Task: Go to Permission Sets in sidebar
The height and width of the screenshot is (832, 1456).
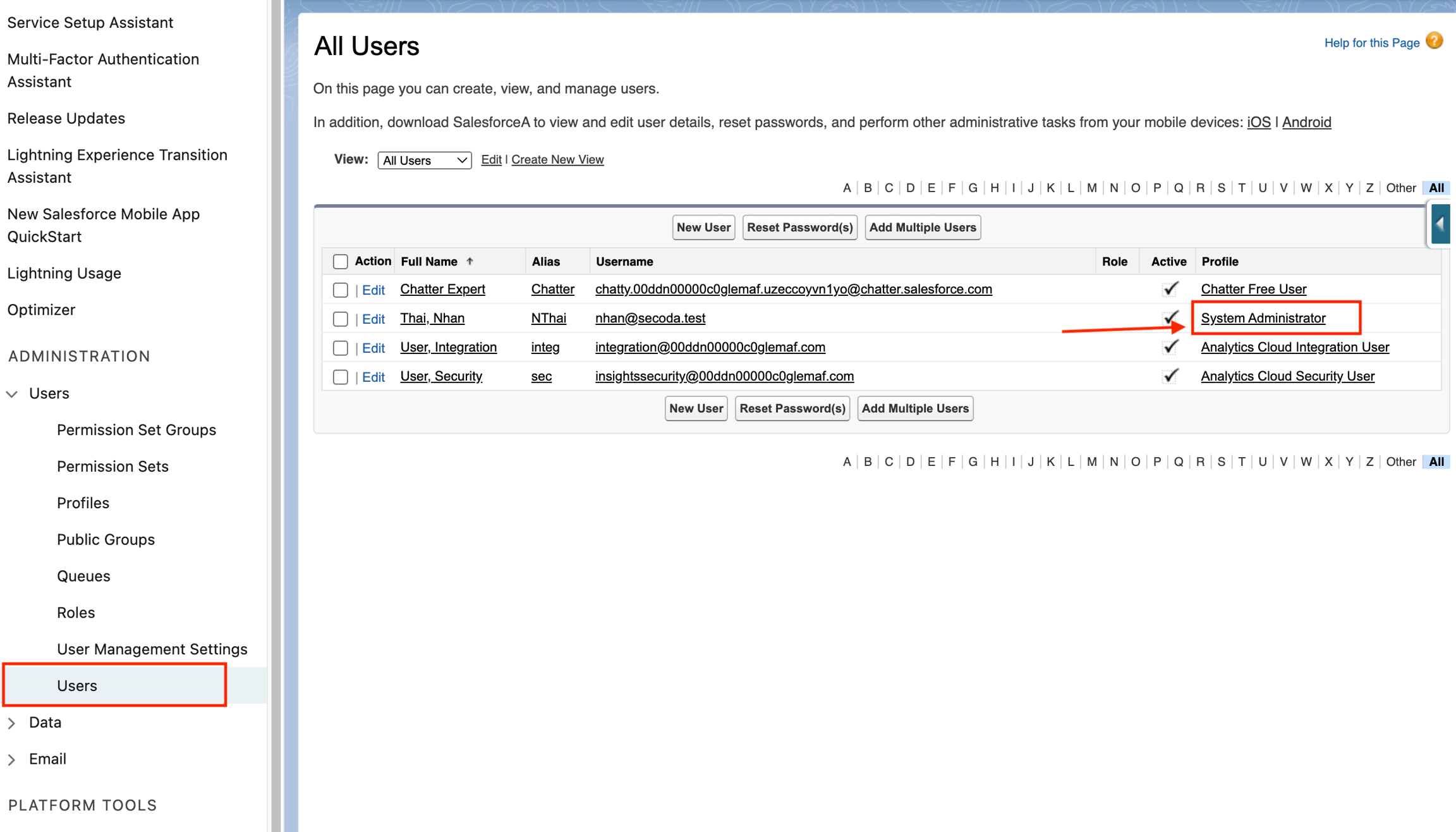Action: [x=112, y=466]
